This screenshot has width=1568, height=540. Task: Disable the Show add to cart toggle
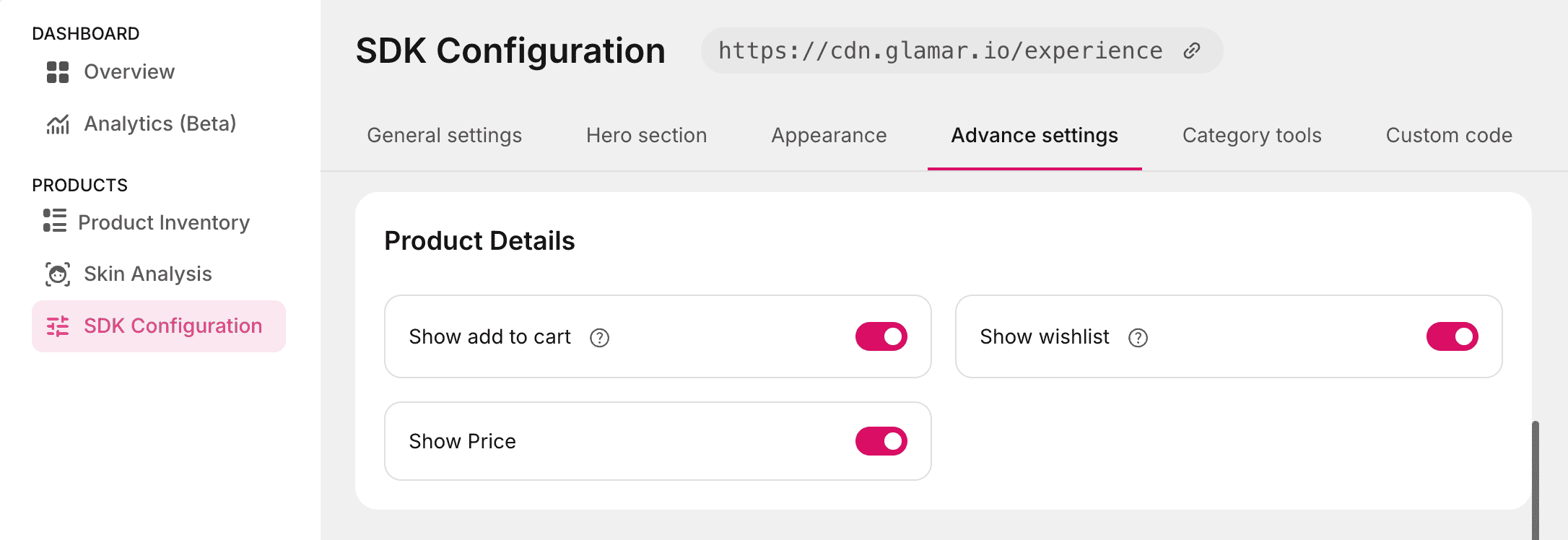click(x=881, y=336)
